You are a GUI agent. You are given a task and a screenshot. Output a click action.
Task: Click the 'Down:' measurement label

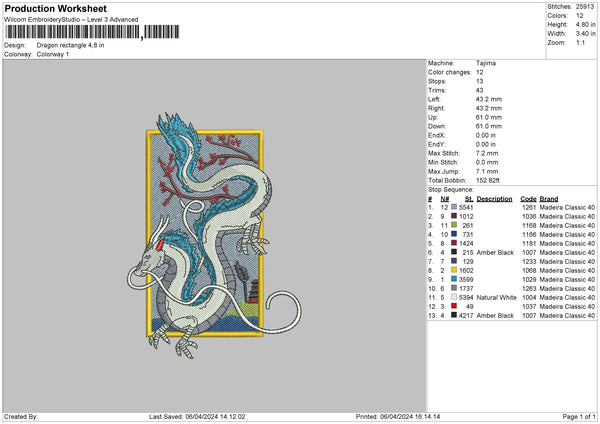point(437,126)
